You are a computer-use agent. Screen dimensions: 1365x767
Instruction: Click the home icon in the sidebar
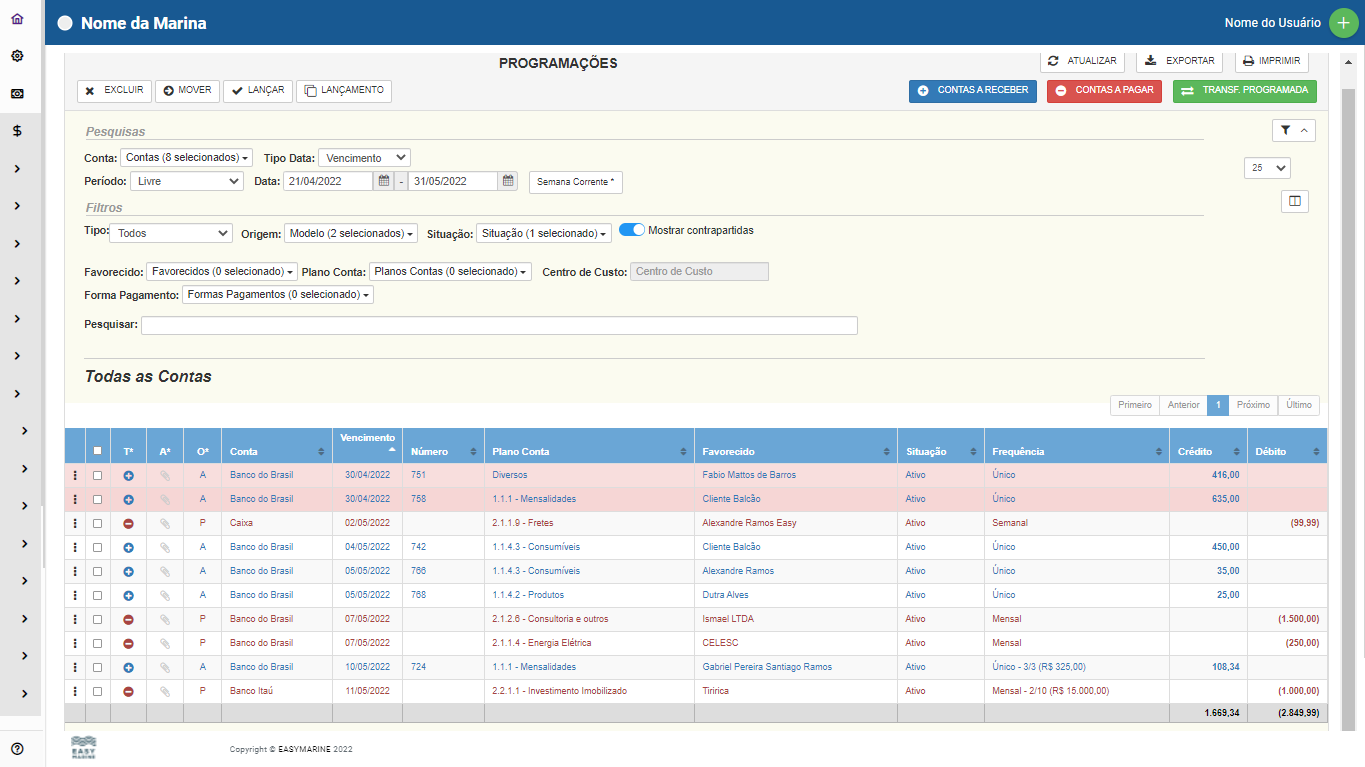coord(17,19)
